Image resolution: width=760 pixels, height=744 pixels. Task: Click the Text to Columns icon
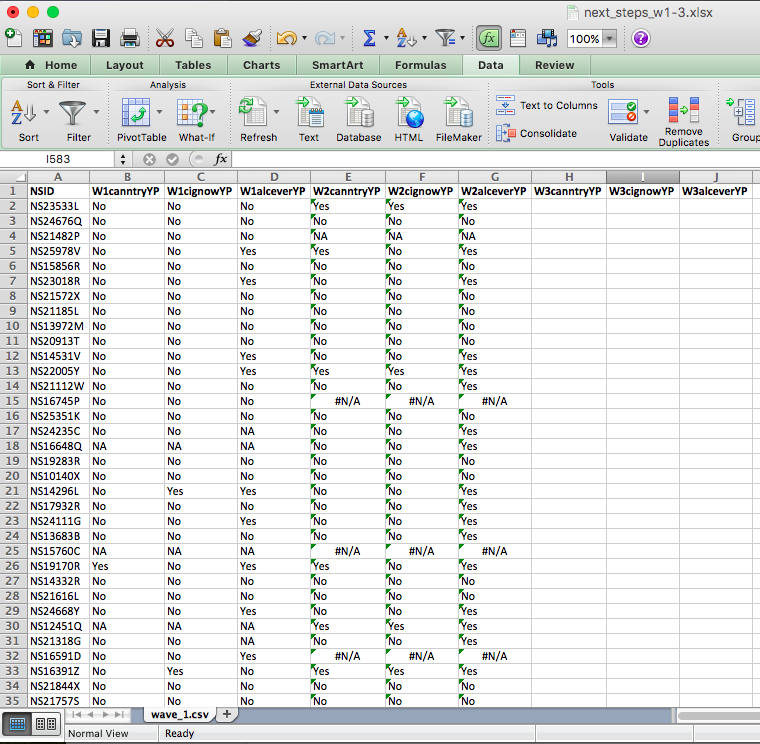click(x=507, y=105)
